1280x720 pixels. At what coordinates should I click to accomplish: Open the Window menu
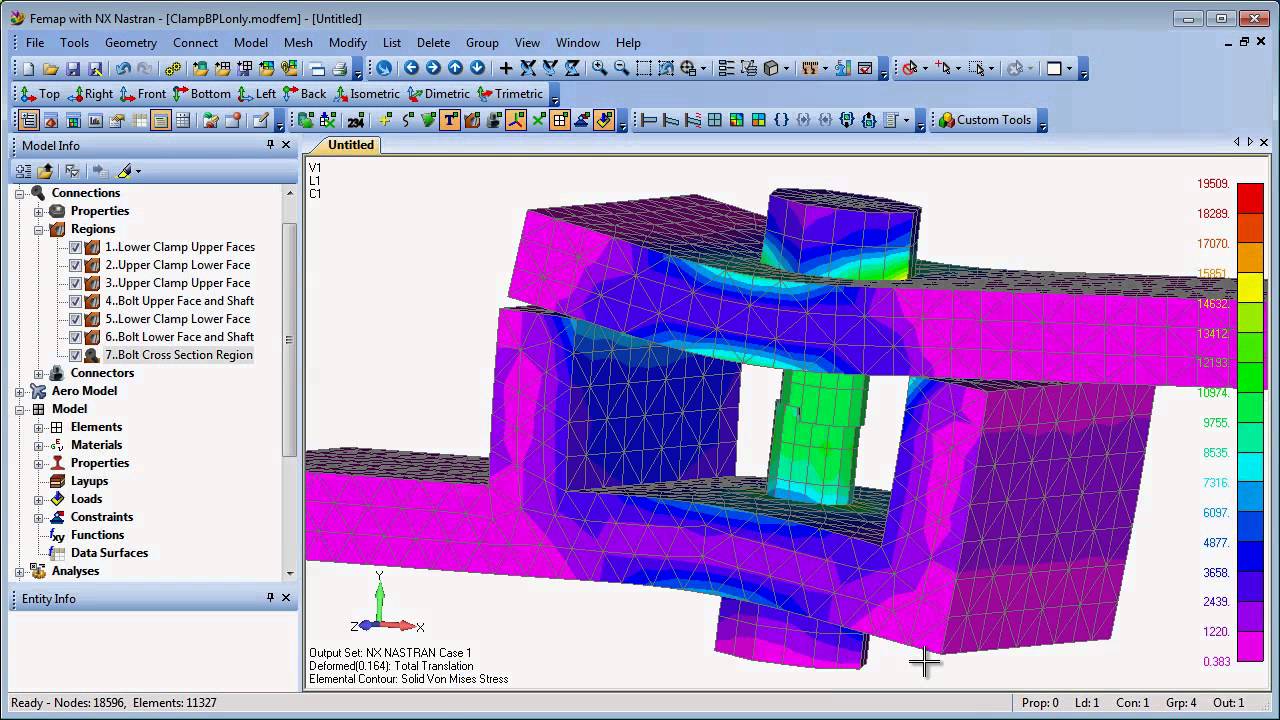(578, 43)
